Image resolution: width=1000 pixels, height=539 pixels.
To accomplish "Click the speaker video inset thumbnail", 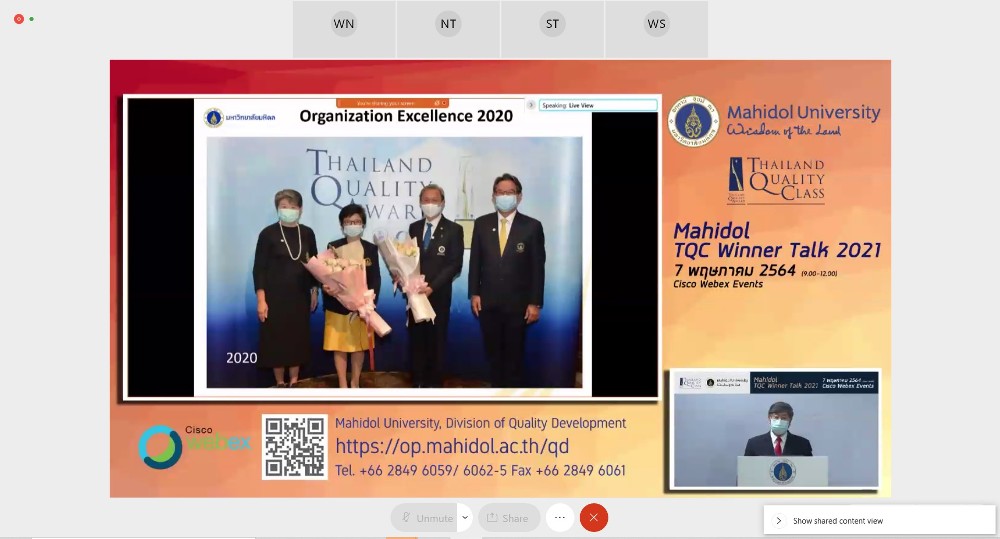I will click(x=775, y=429).
